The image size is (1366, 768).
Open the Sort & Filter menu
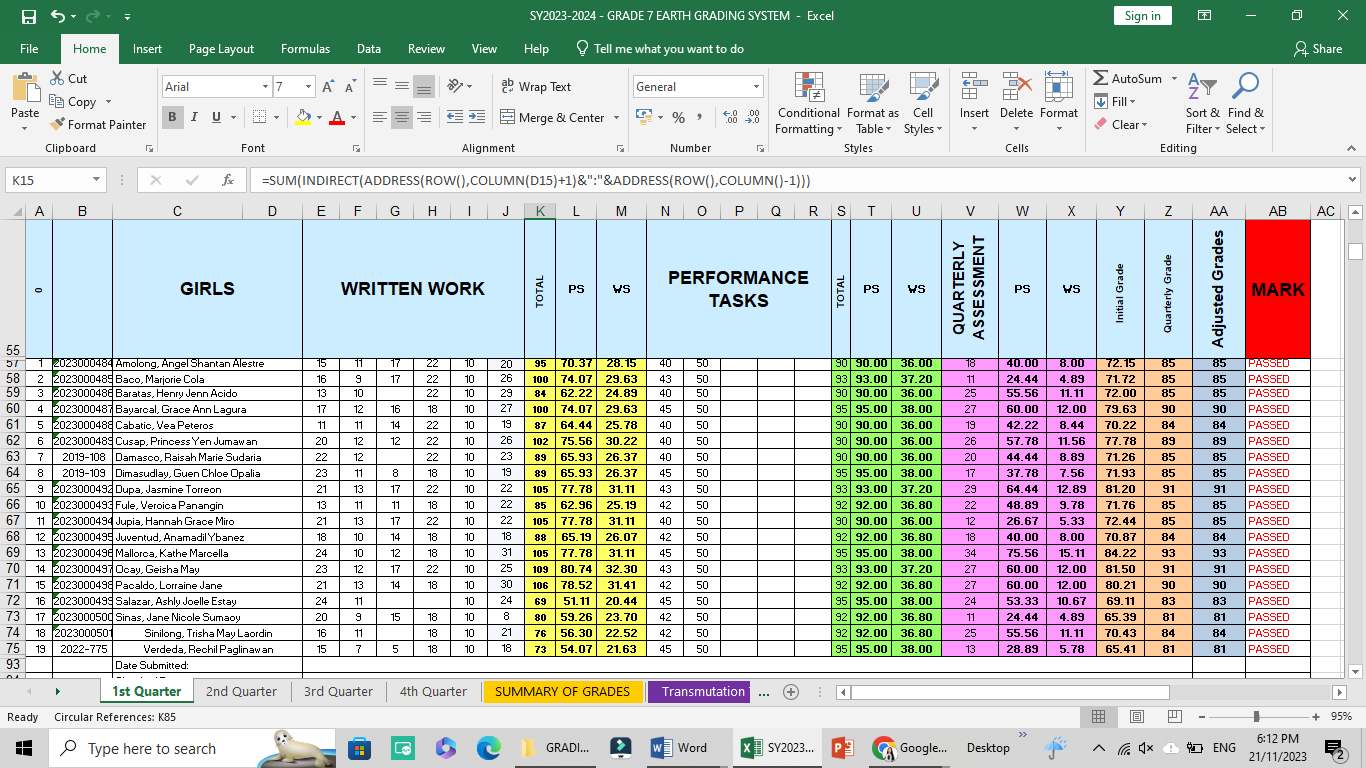[1202, 104]
